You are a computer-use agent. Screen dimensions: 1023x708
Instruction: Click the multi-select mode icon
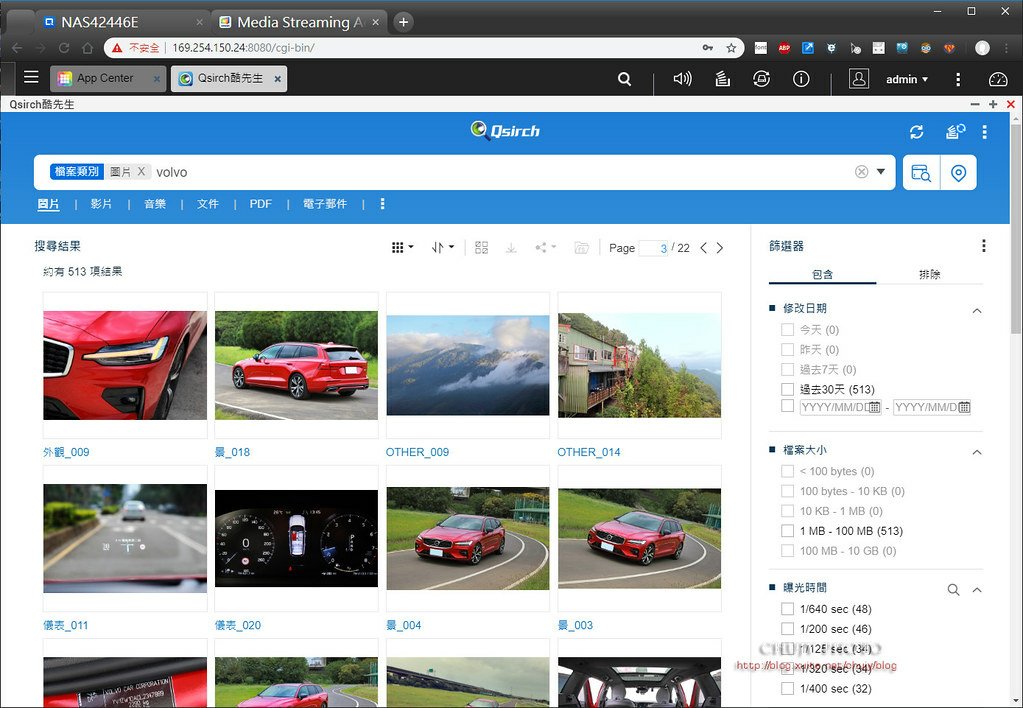click(x=481, y=247)
